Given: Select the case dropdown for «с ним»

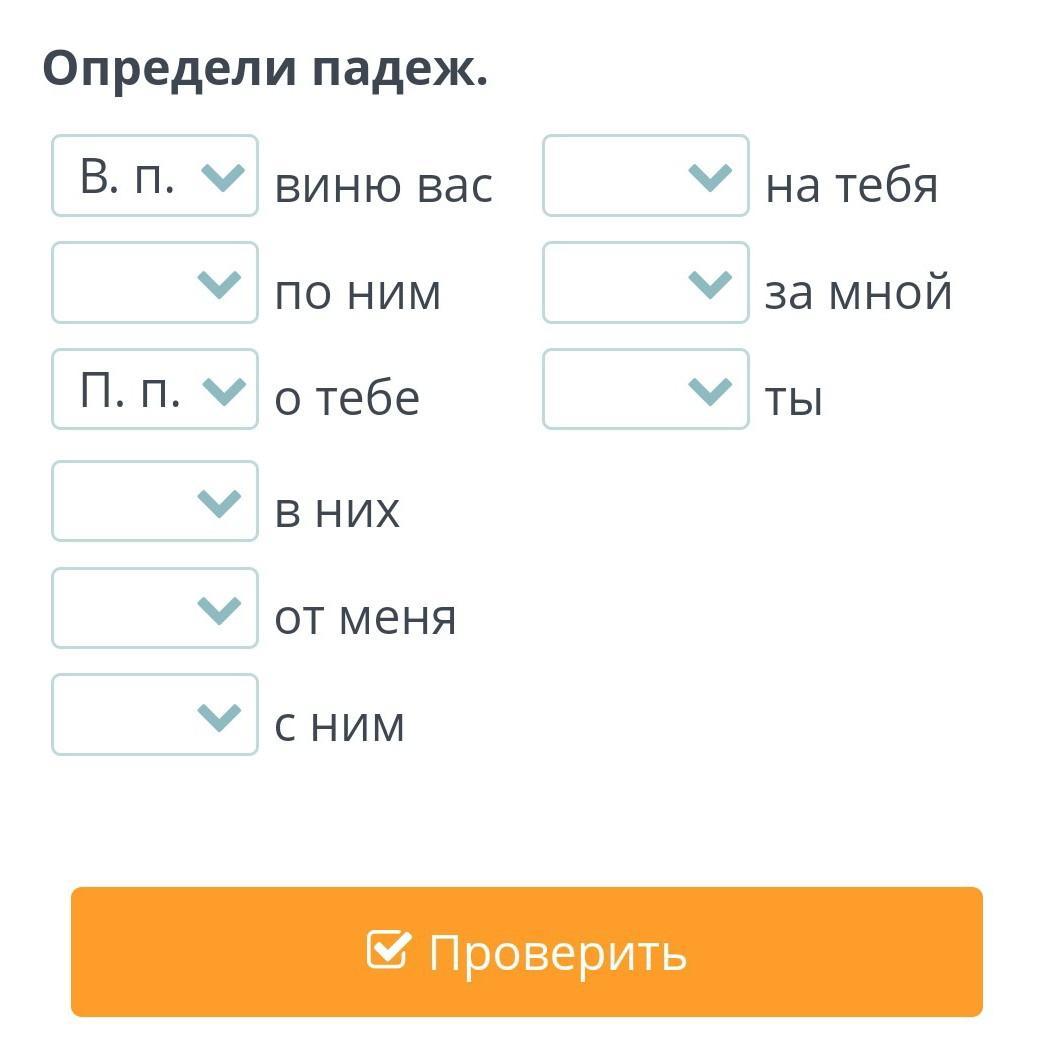Looking at the screenshot, I should coord(155,715).
